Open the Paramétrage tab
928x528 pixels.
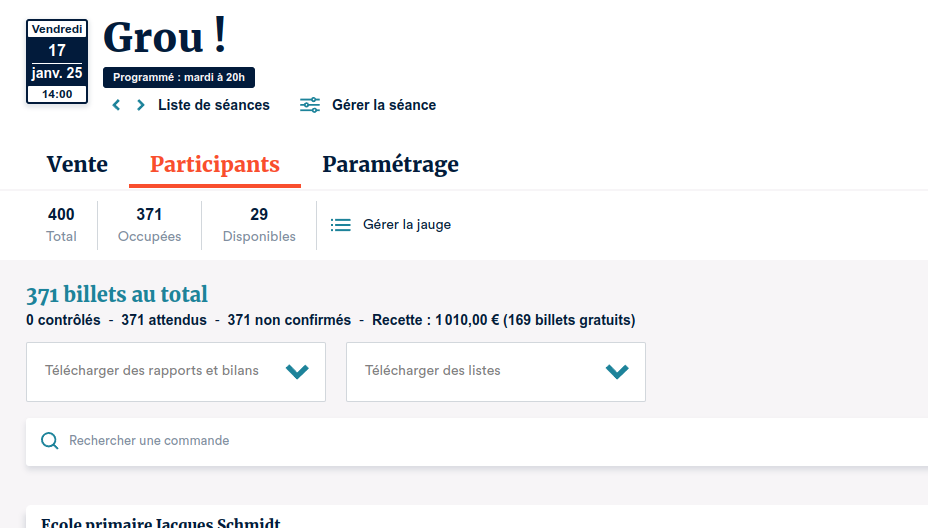point(390,165)
